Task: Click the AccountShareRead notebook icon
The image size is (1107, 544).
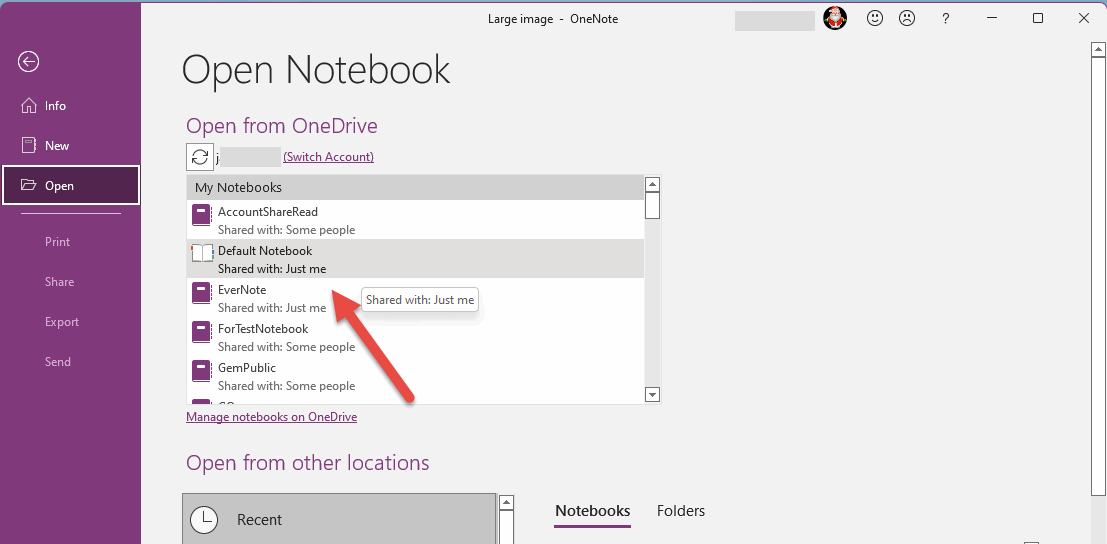Action: (202, 220)
